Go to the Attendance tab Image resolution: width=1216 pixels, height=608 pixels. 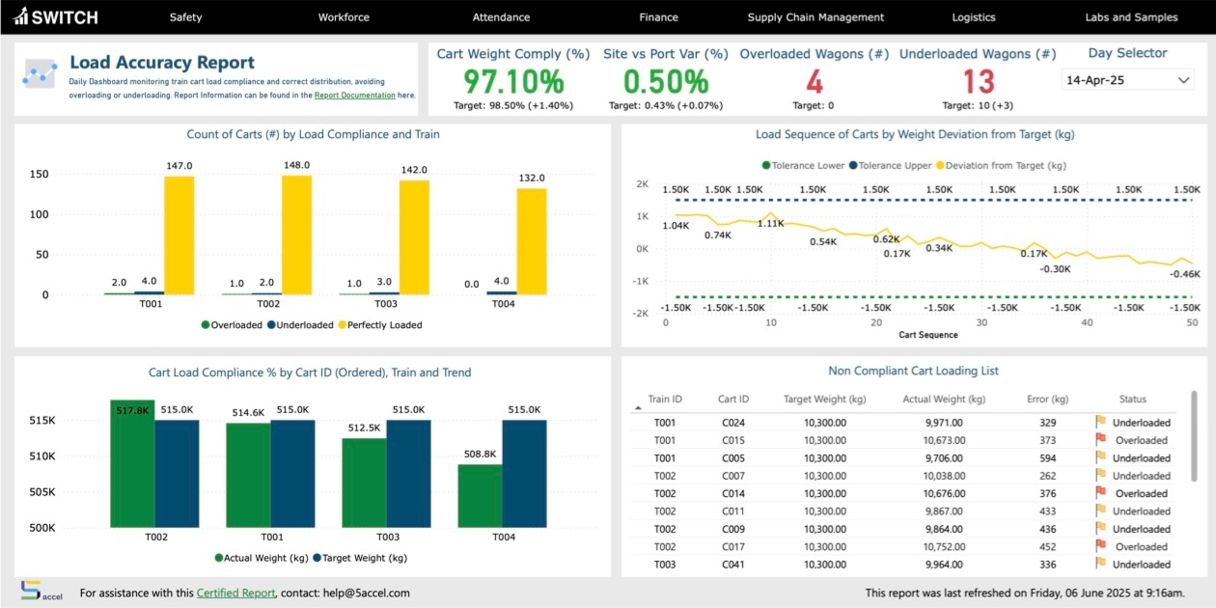click(x=501, y=17)
